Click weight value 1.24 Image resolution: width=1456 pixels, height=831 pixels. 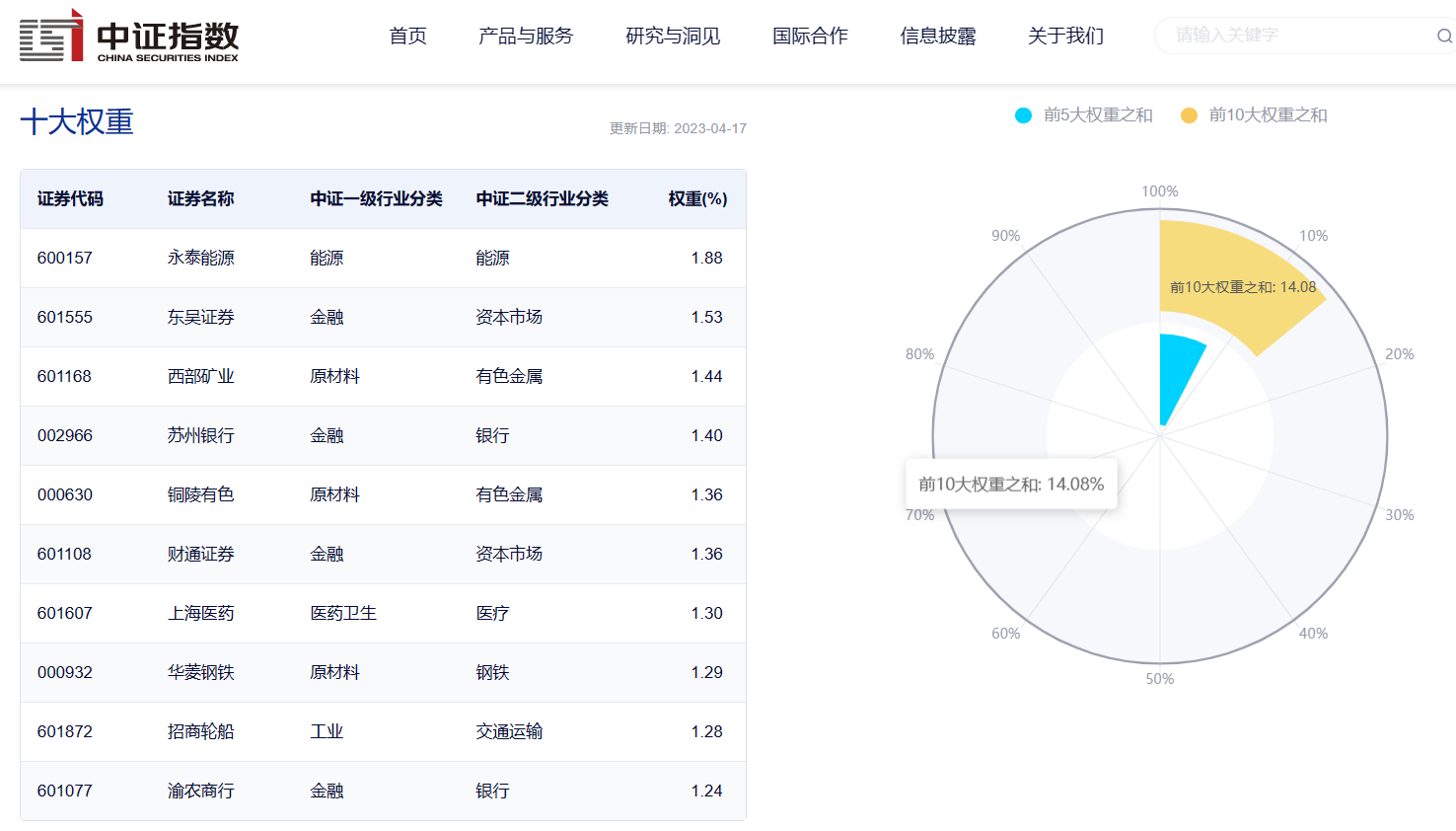[706, 792]
